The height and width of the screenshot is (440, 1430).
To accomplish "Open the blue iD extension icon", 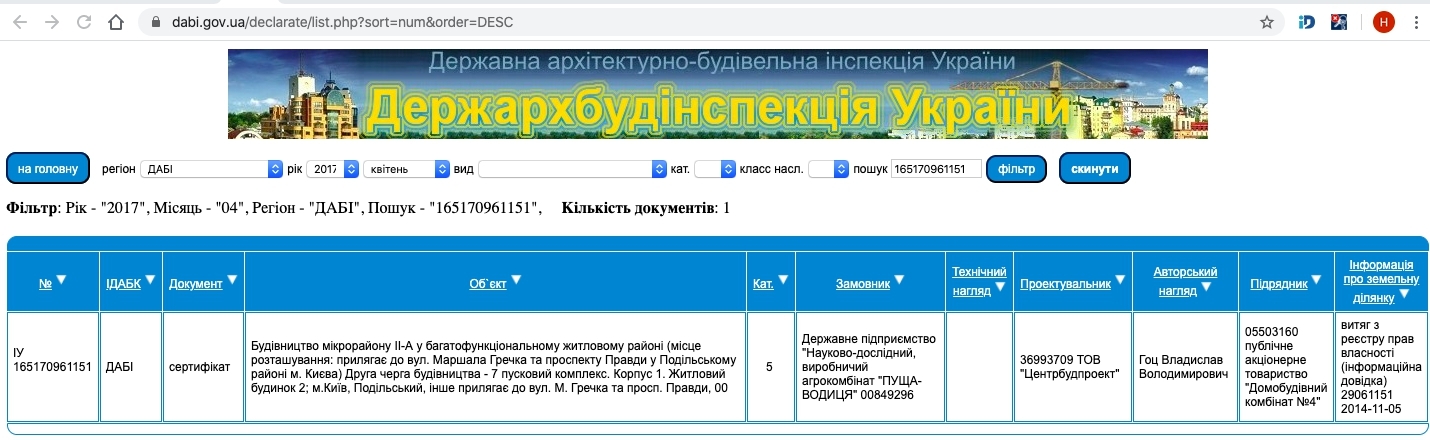I will [1306, 22].
